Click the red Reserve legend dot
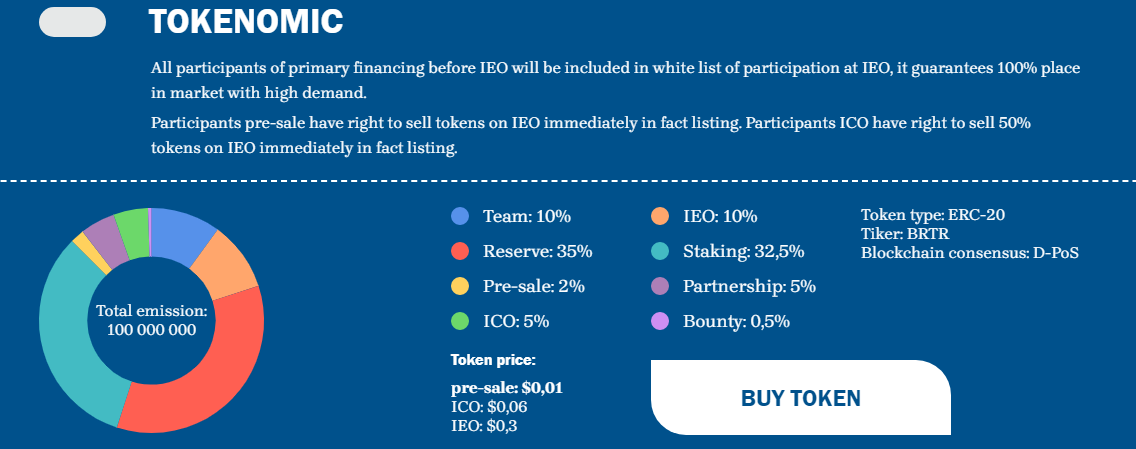 coord(460,251)
